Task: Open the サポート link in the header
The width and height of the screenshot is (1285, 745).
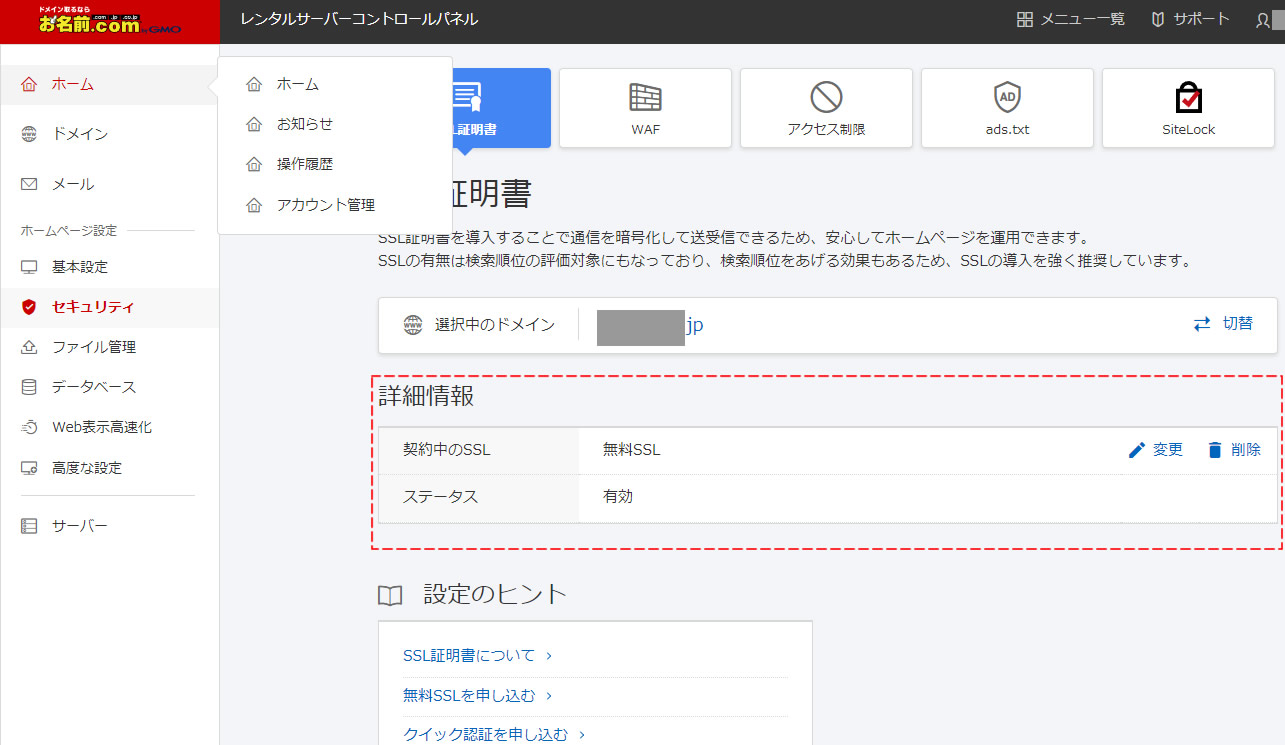Action: pyautogui.click(x=1190, y=19)
